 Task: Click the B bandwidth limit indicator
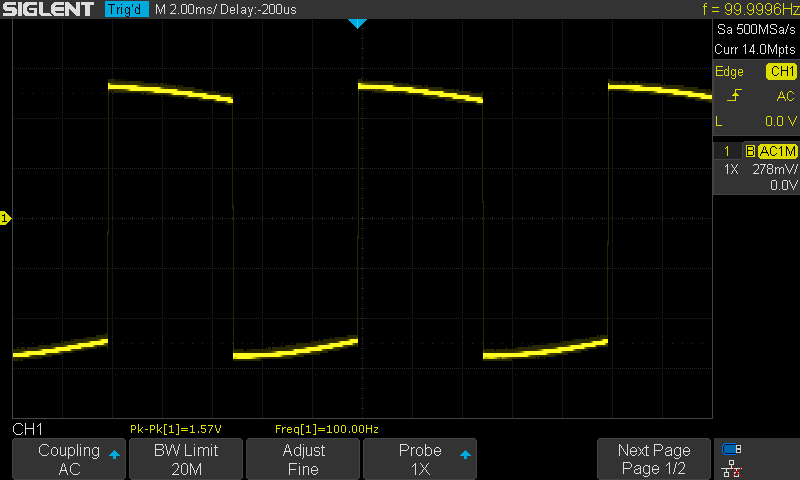(x=750, y=151)
